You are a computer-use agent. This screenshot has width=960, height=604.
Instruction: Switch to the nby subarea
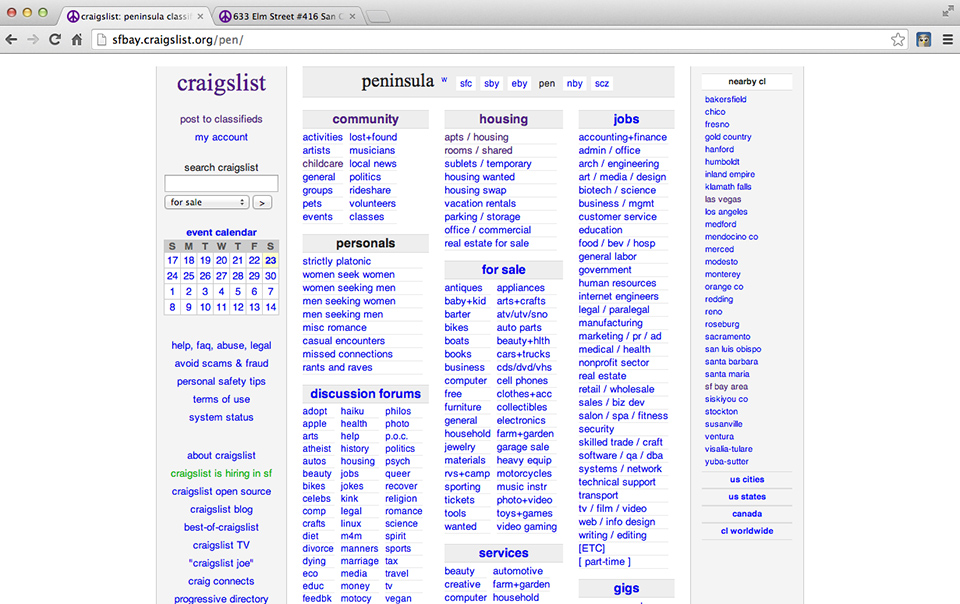tap(574, 84)
